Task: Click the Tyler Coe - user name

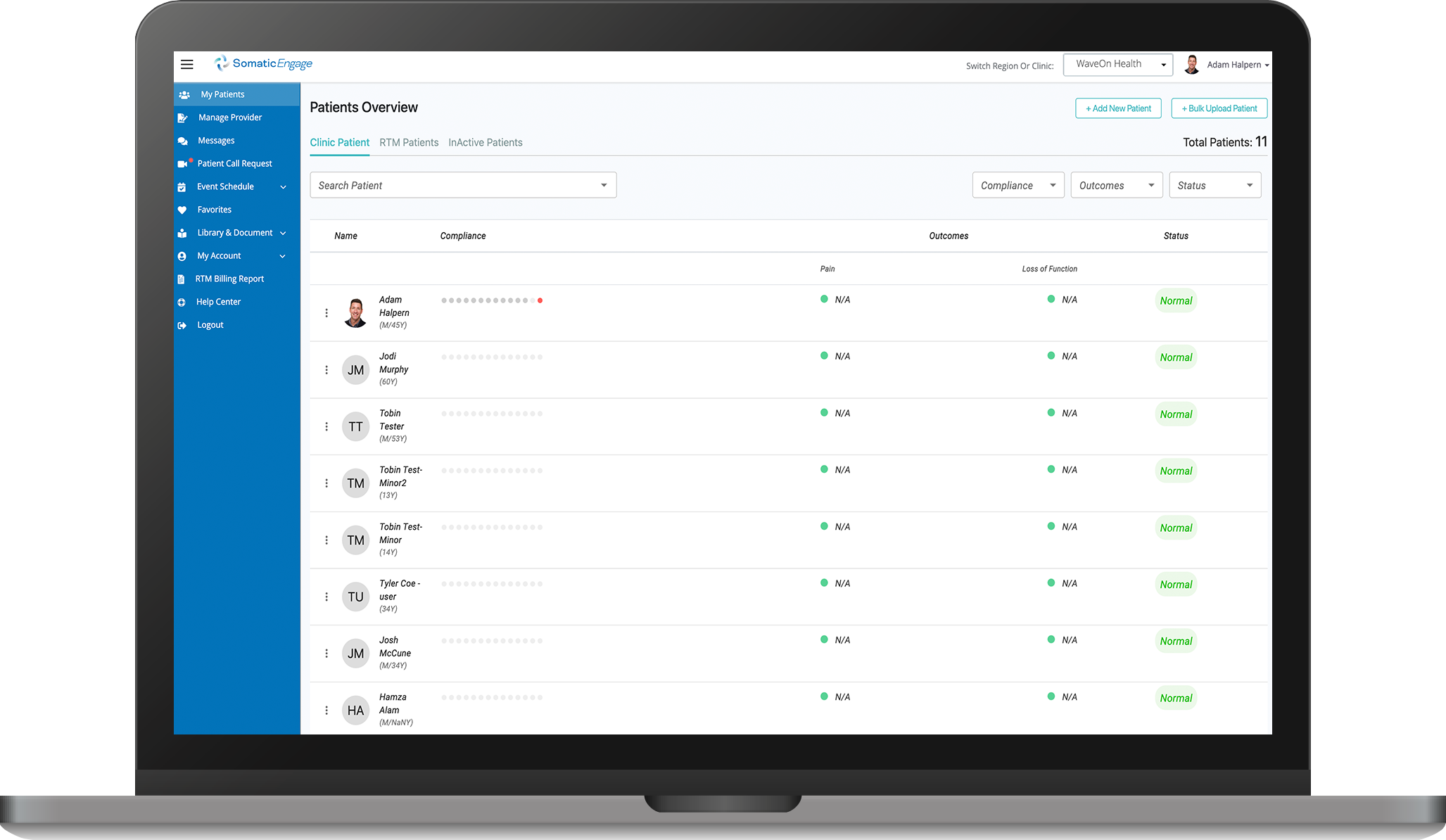Action: click(x=400, y=590)
